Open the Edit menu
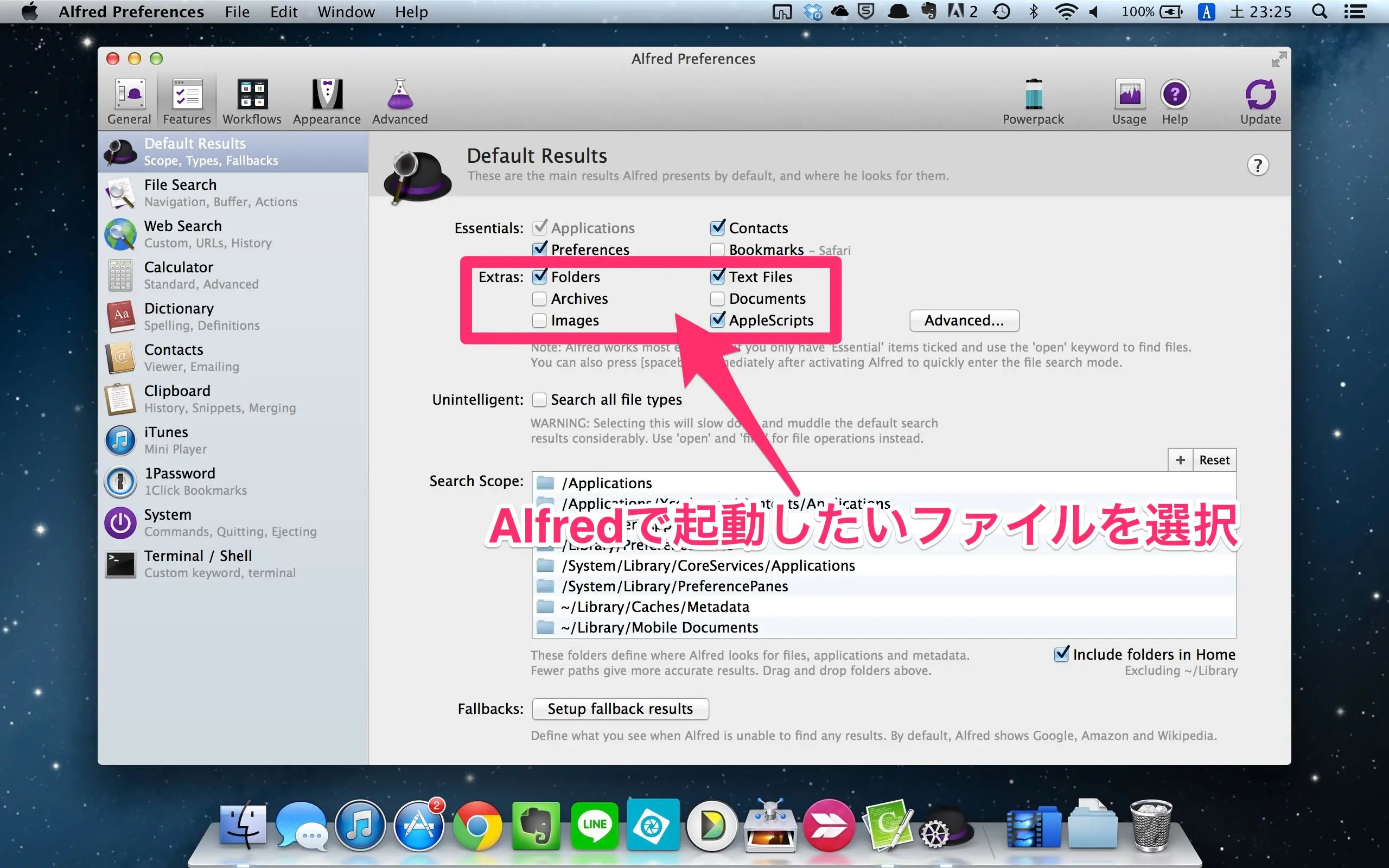This screenshot has height=868, width=1389. [284, 11]
